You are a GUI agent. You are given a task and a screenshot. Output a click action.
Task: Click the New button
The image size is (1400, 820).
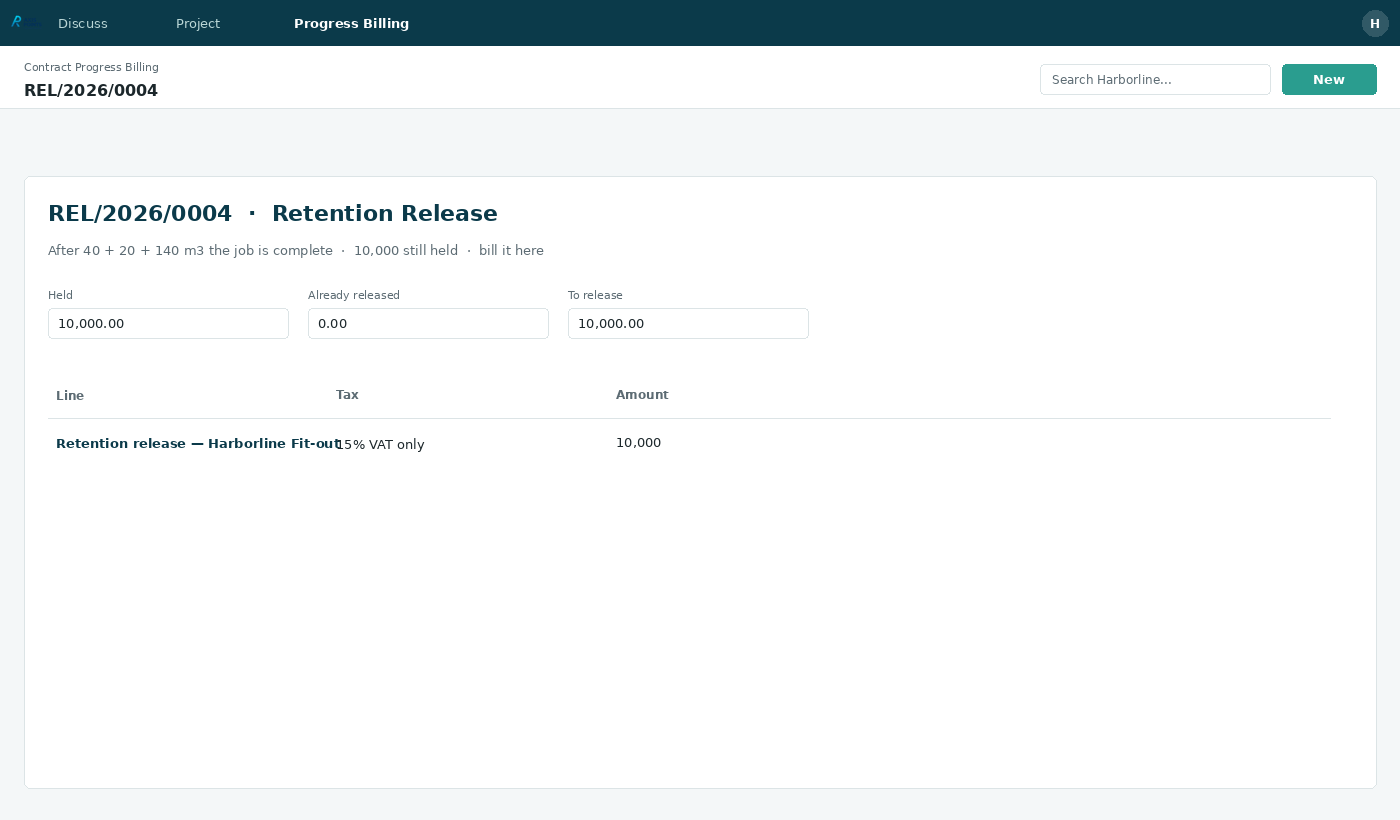coord(1329,80)
